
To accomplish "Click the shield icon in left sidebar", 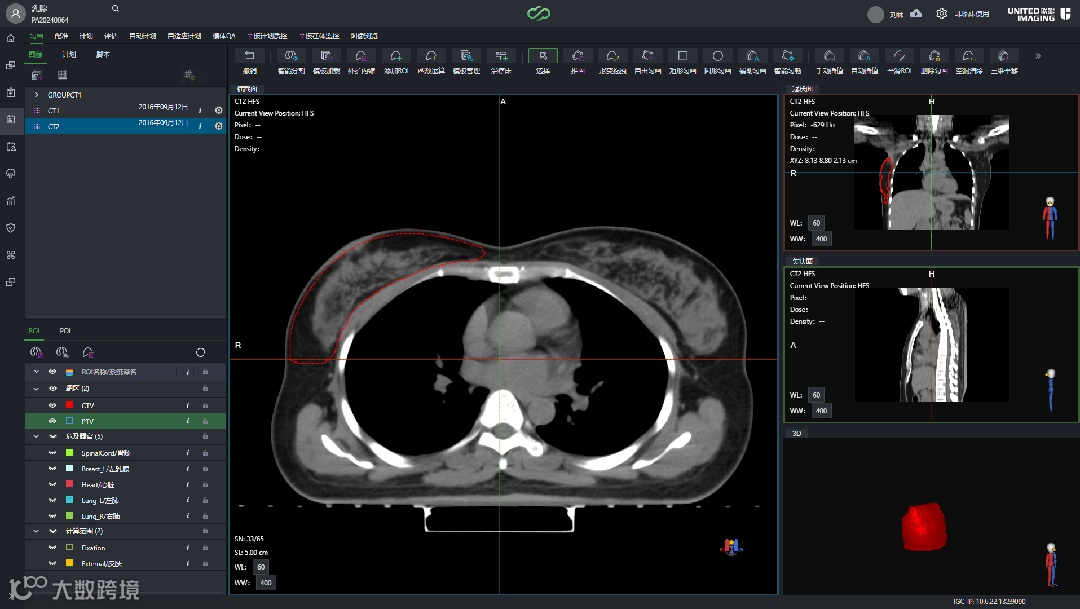I will (x=10, y=228).
